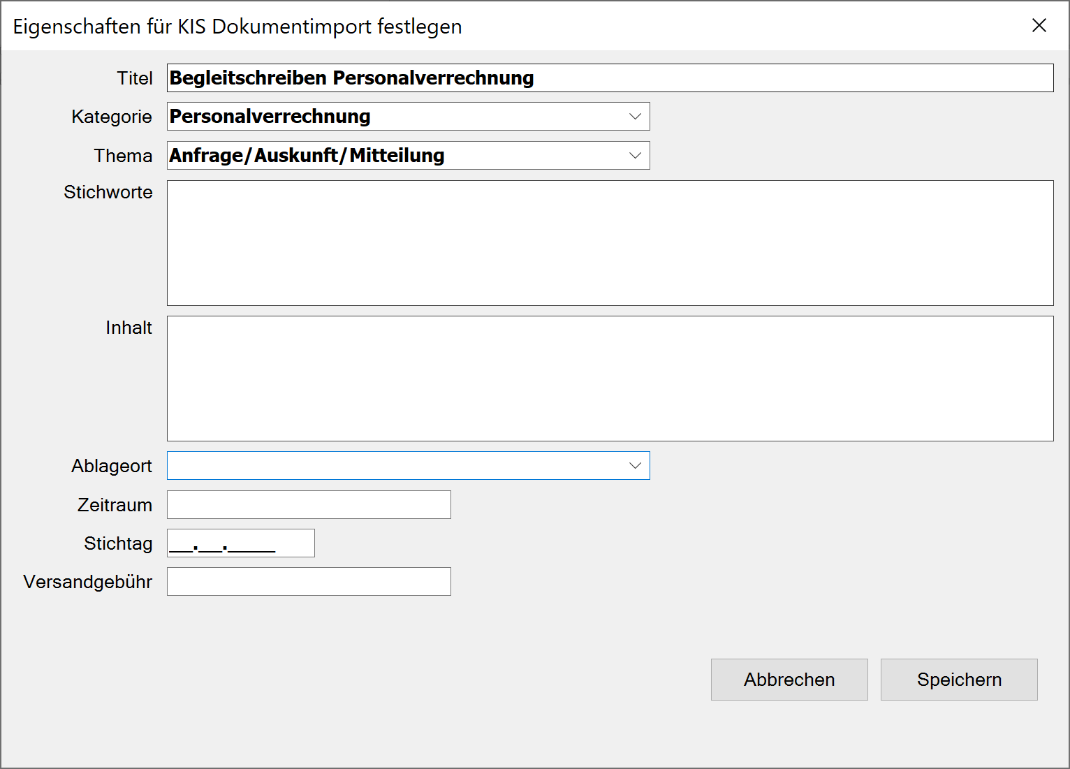The width and height of the screenshot is (1070, 769).
Task: Click the Abbrechen button
Action: point(789,679)
